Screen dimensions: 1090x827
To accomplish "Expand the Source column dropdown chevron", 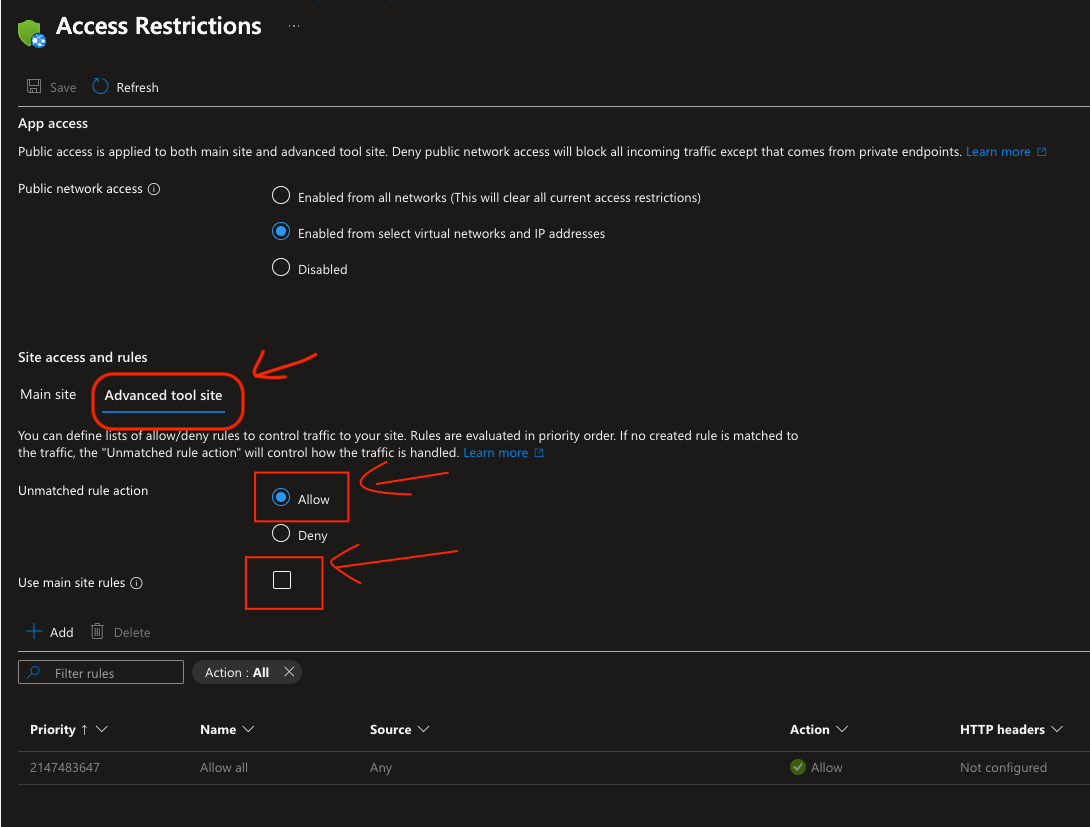I will [x=424, y=730].
